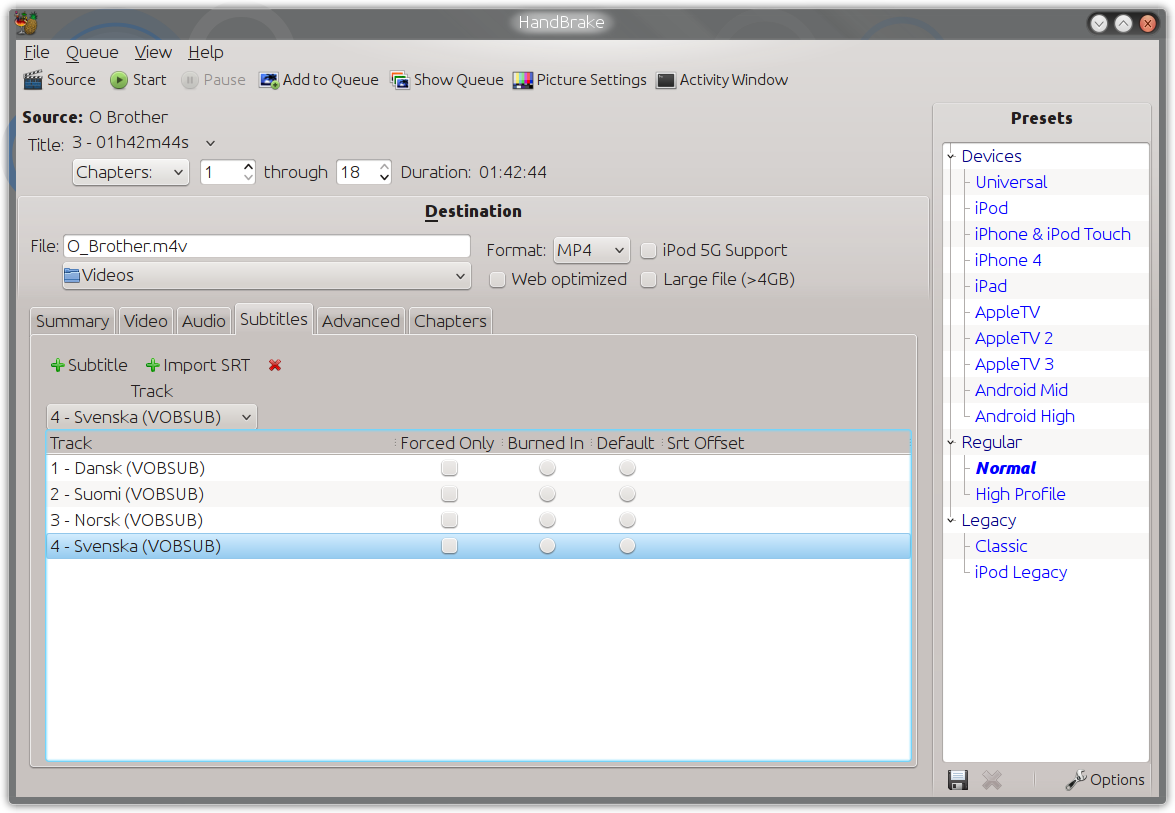The width and height of the screenshot is (1175, 813).
Task: Check Forced Only for Svenska track
Action: [449, 546]
